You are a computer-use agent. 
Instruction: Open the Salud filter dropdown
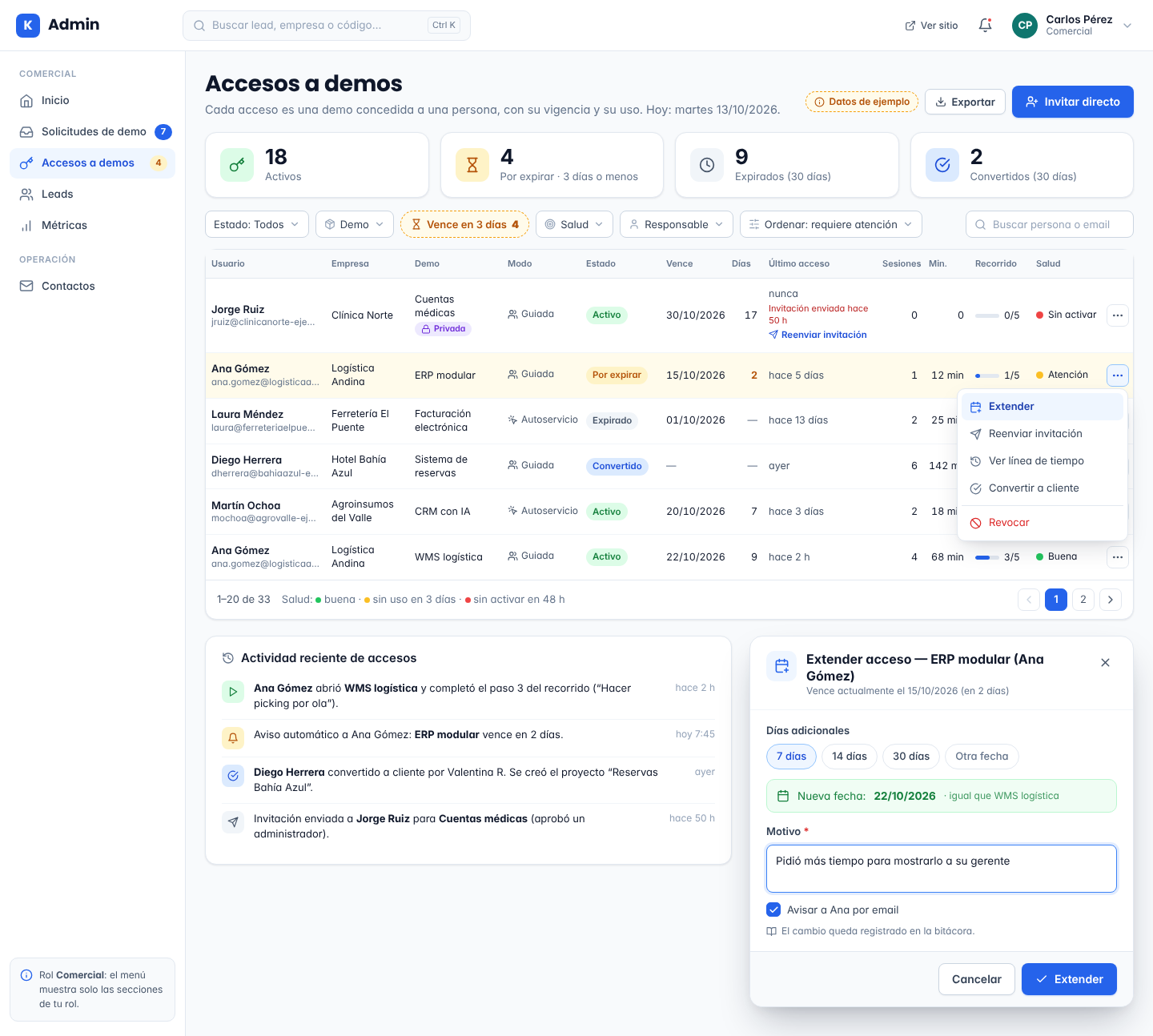(x=574, y=224)
